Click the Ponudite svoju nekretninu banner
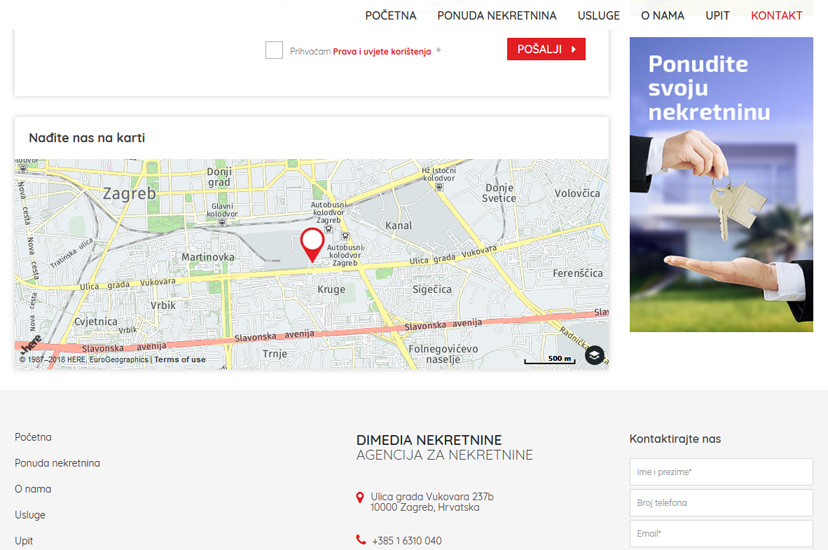Viewport: 828px width, 550px height. [x=721, y=185]
